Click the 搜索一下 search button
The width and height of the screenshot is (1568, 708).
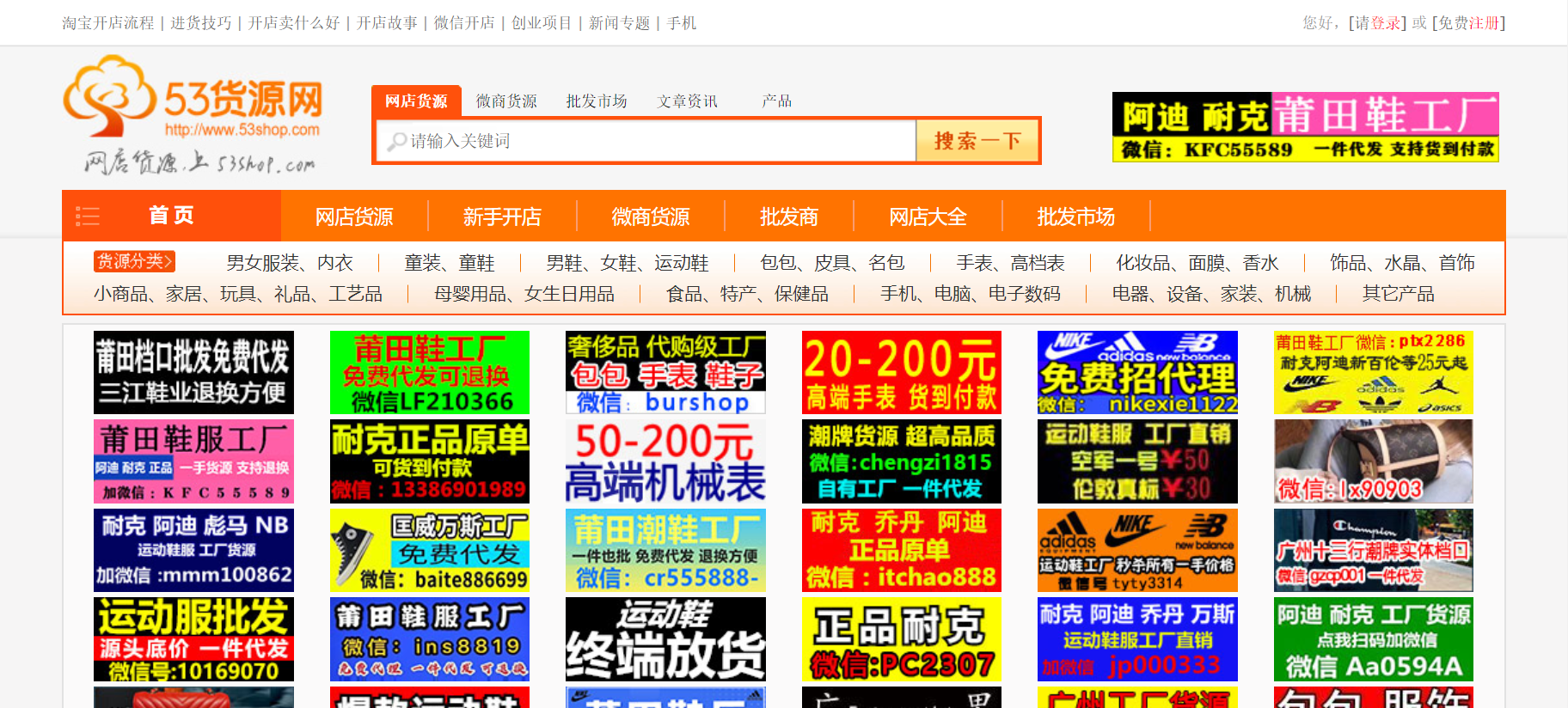click(977, 141)
